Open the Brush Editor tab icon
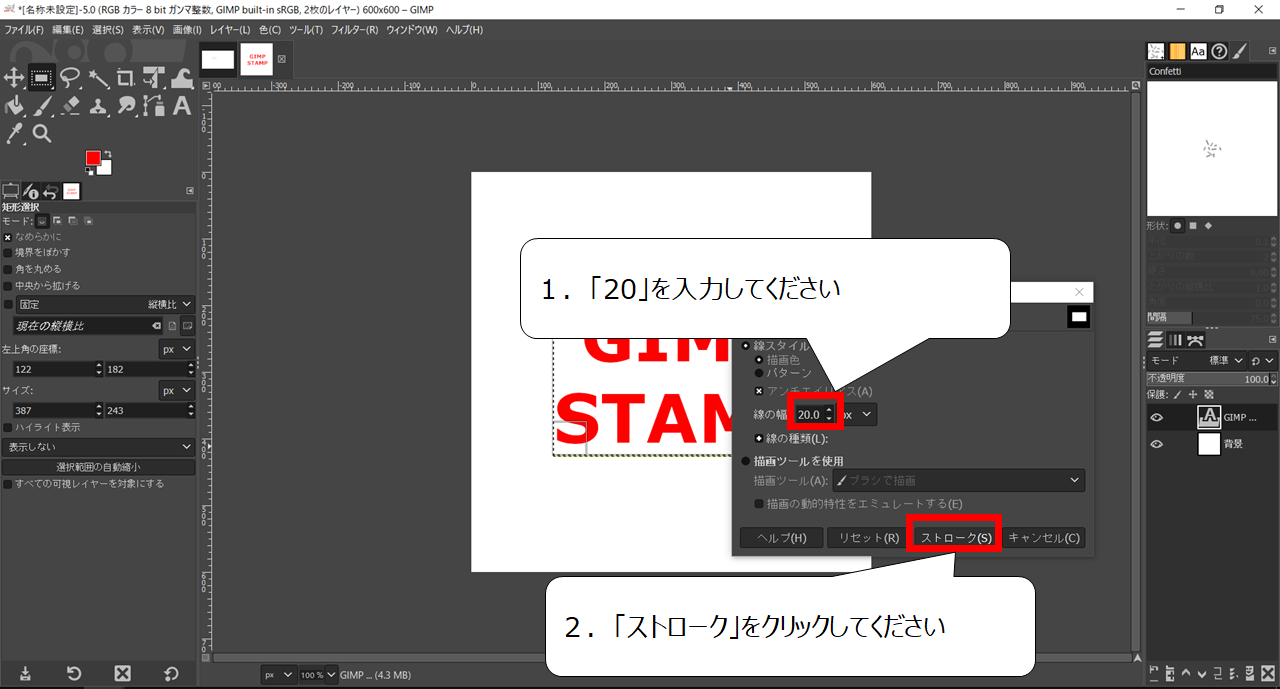Image resolution: width=1280 pixels, height=689 pixels. [1240, 51]
